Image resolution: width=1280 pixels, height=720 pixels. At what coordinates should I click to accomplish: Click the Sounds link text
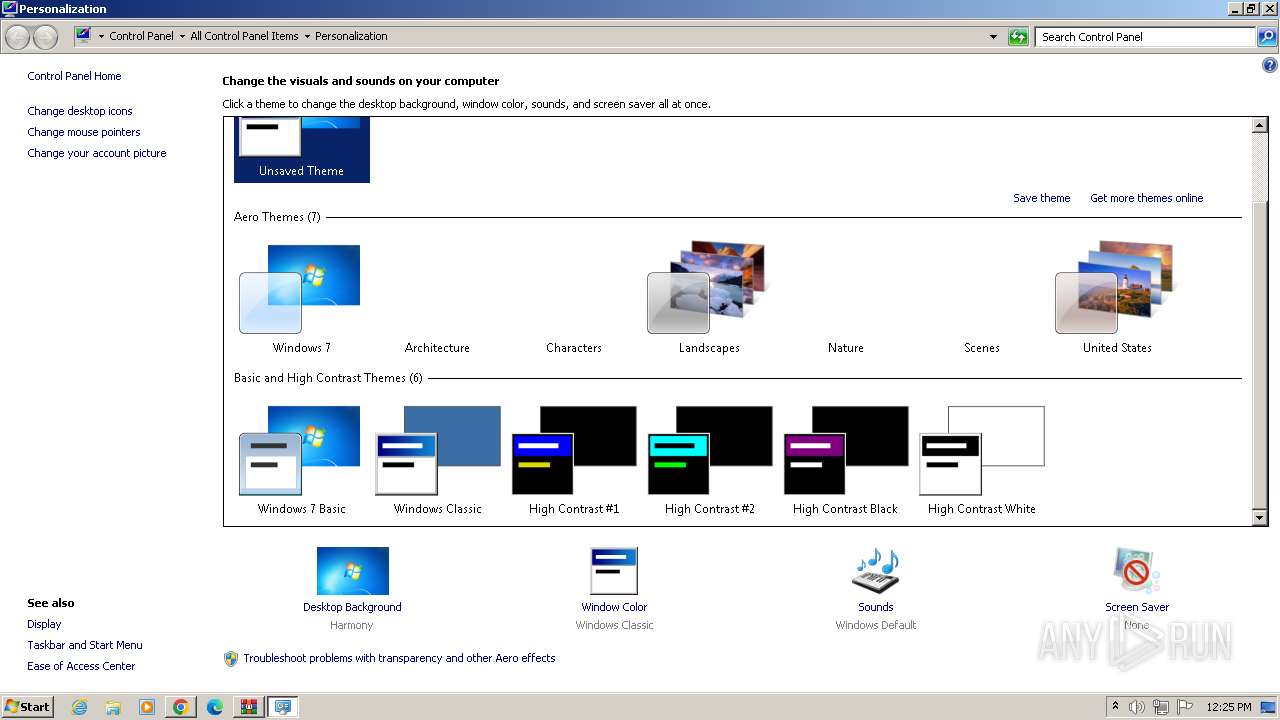(x=876, y=607)
